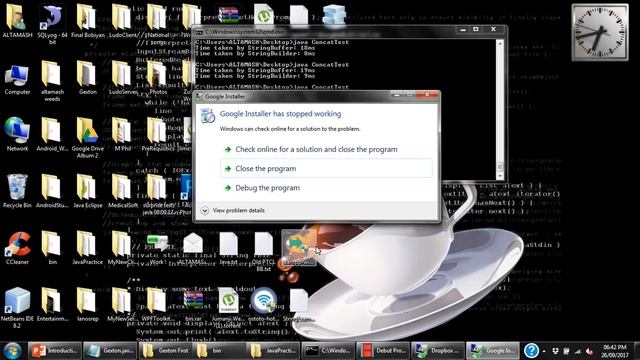This screenshot has width=640, height=360.
Task: Select the Old PTCL BB.txt file
Action: tap(264, 251)
